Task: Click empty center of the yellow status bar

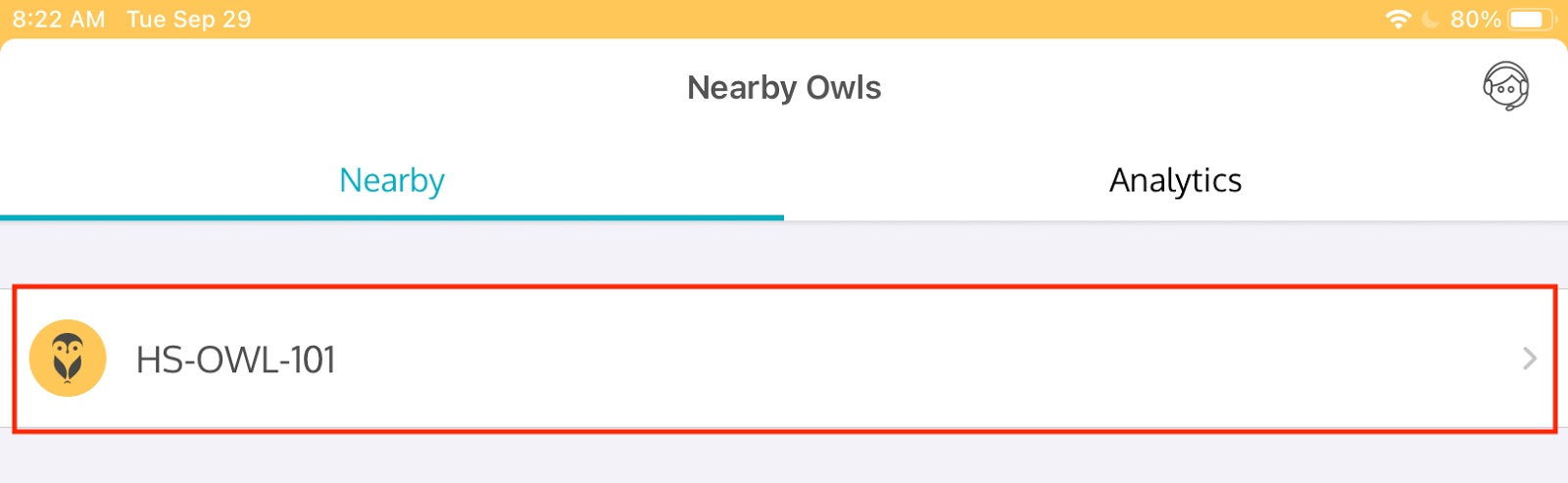Action: [x=784, y=18]
